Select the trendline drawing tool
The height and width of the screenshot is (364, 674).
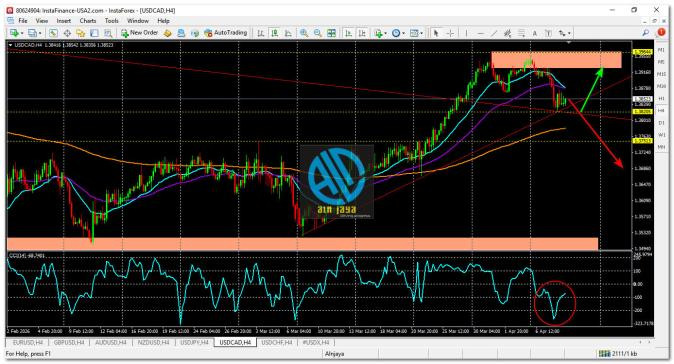coord(494,33)
